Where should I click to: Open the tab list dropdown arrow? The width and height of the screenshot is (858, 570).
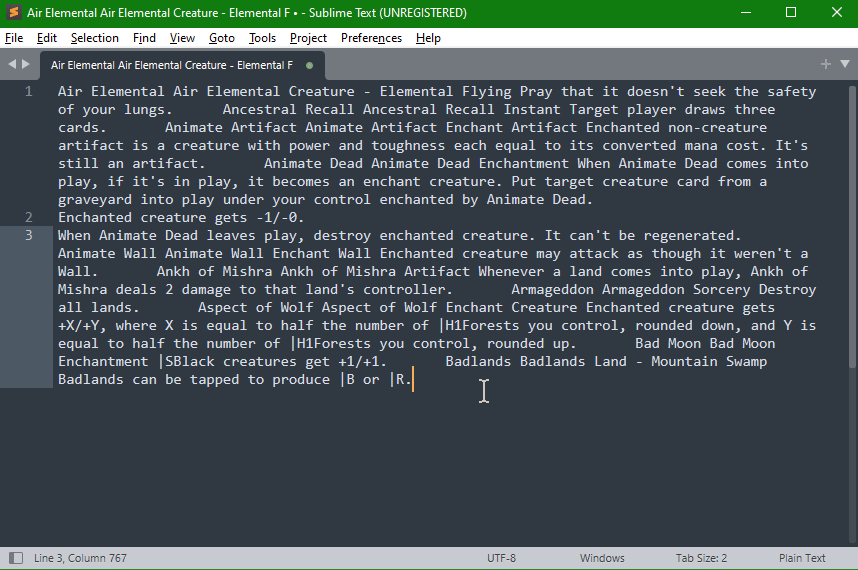tap(844, 64)
